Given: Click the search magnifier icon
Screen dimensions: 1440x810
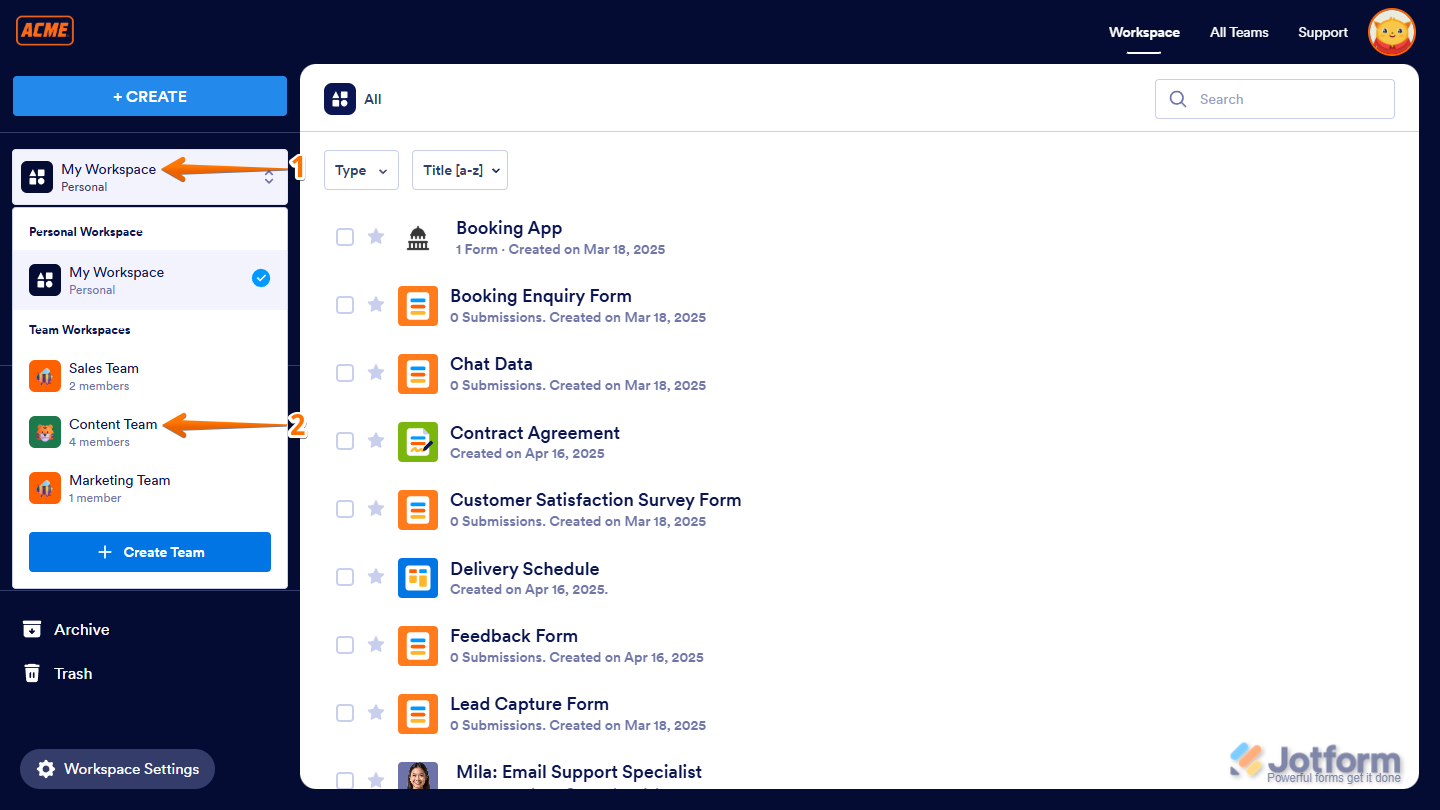Looking at the screenshot, I should coord(1177,99).
